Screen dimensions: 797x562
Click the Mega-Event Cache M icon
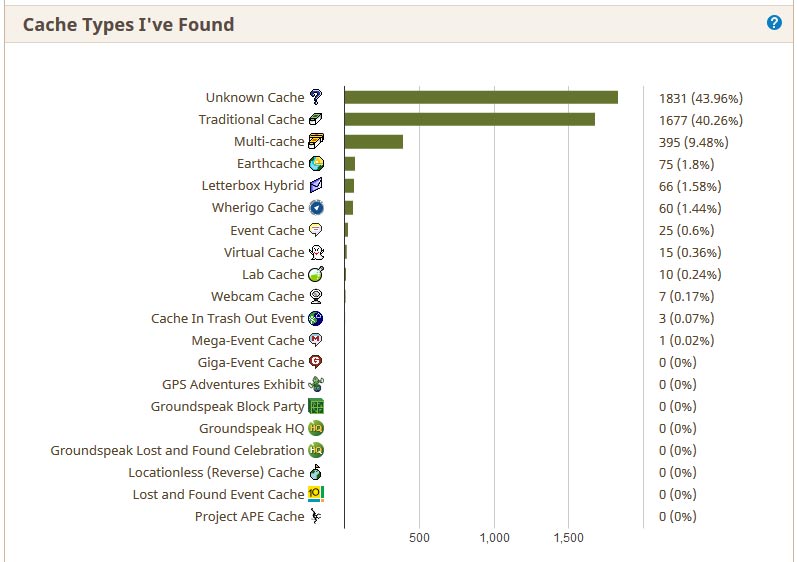pyautogui.click(x=316, y=340)
